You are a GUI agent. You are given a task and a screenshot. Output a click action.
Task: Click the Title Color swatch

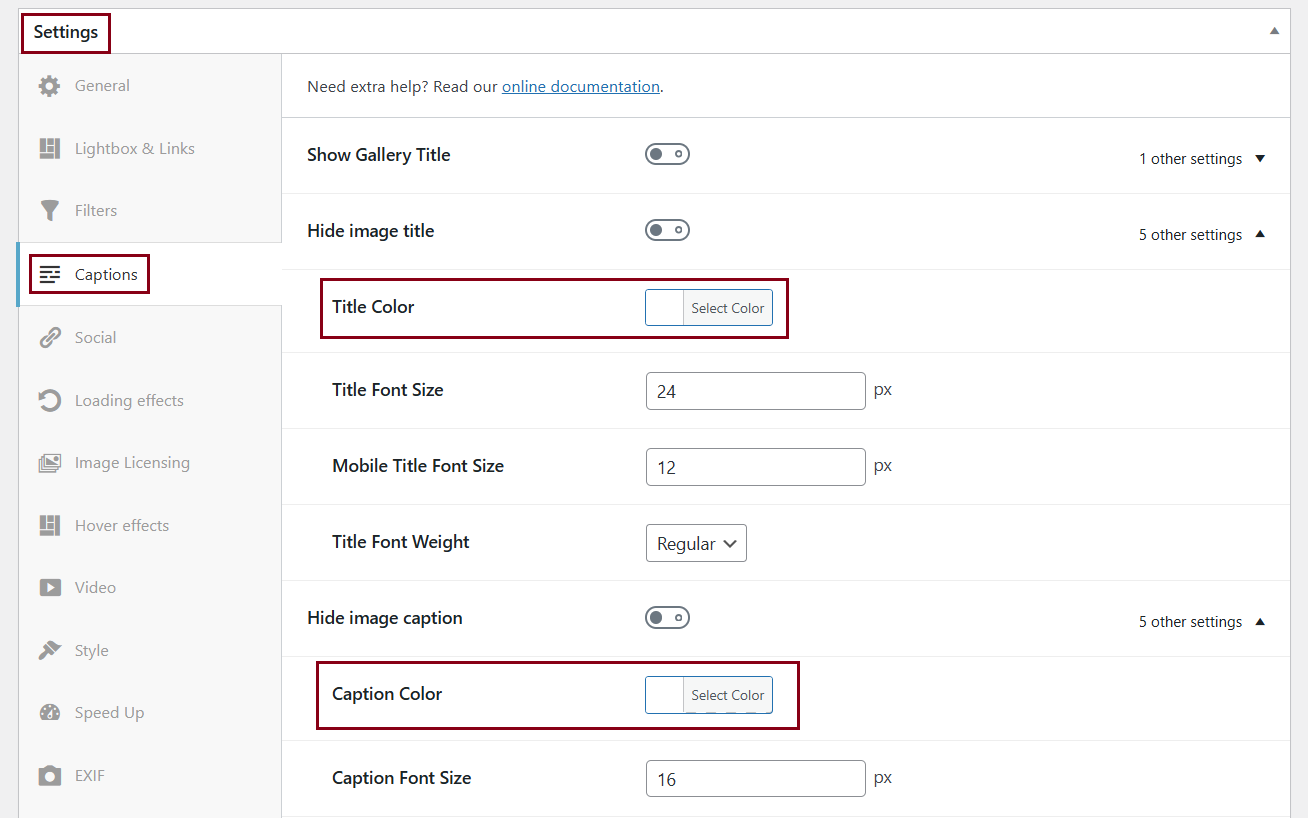(665, 308)
